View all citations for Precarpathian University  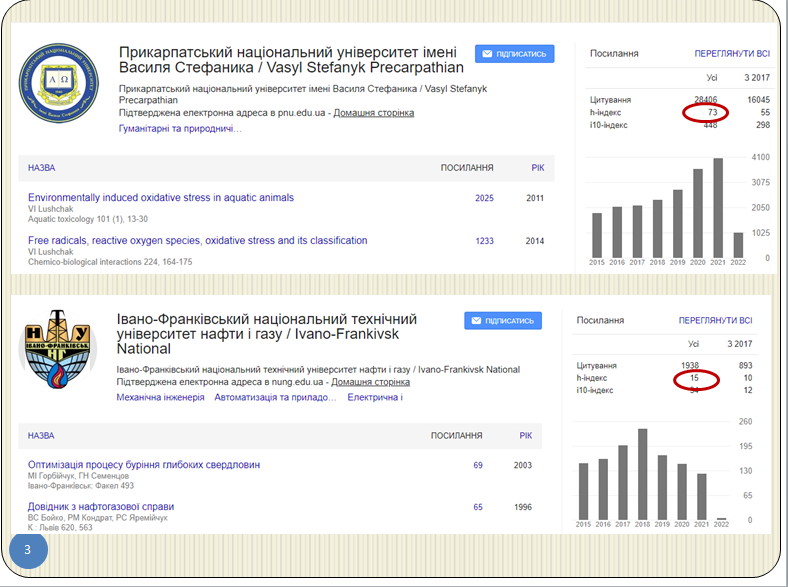point(732,54)
